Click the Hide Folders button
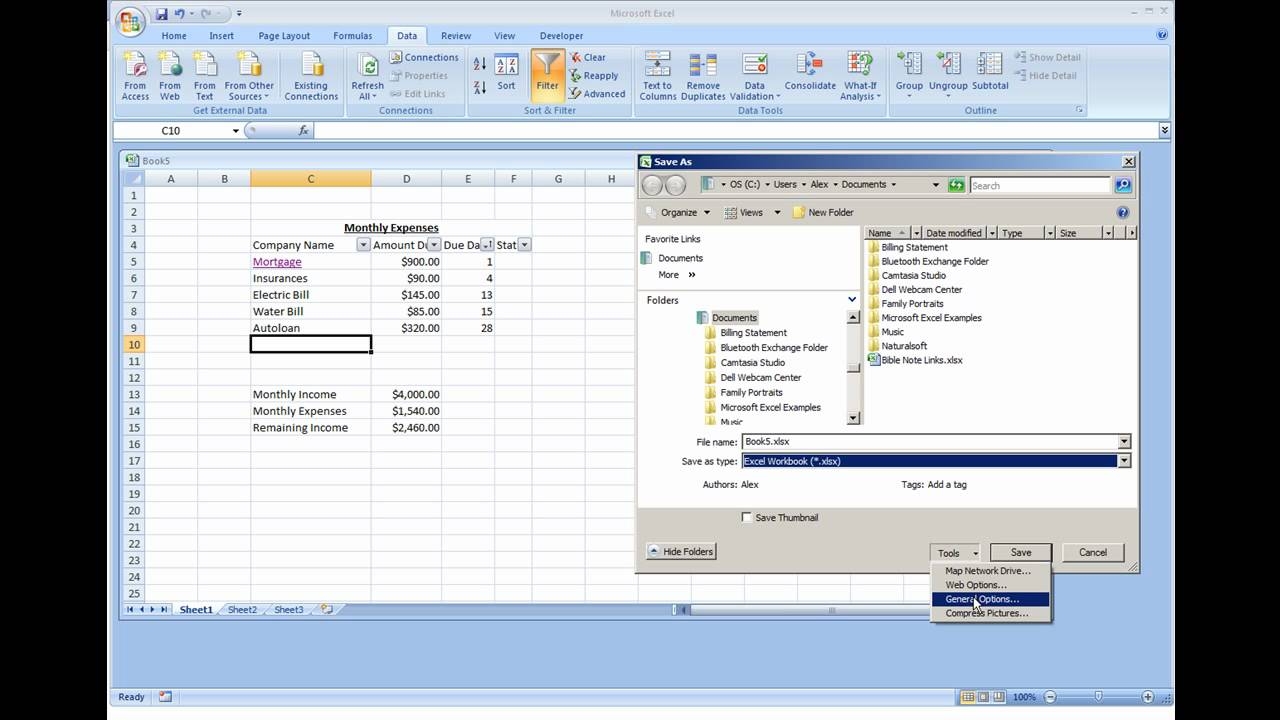Screen dimensions: 1280x720 [680, 551]
